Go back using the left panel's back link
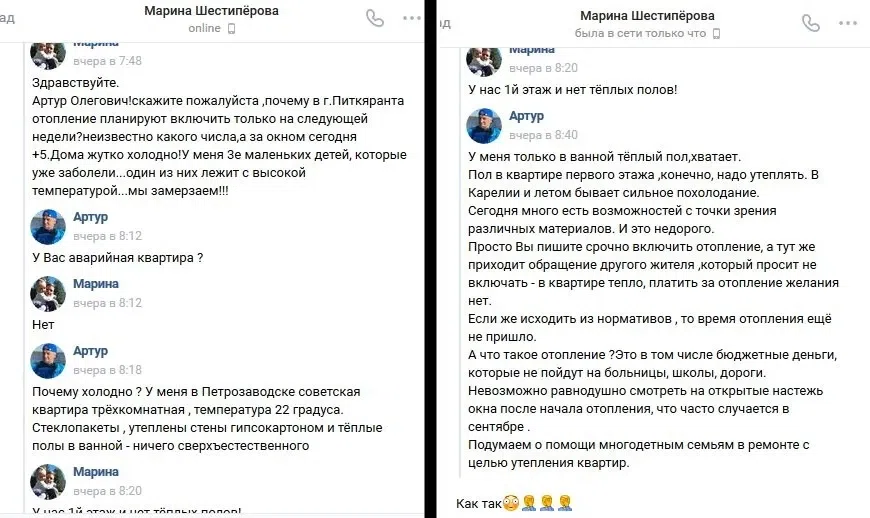This screenshot has height=518, width=870. (7, 18)
